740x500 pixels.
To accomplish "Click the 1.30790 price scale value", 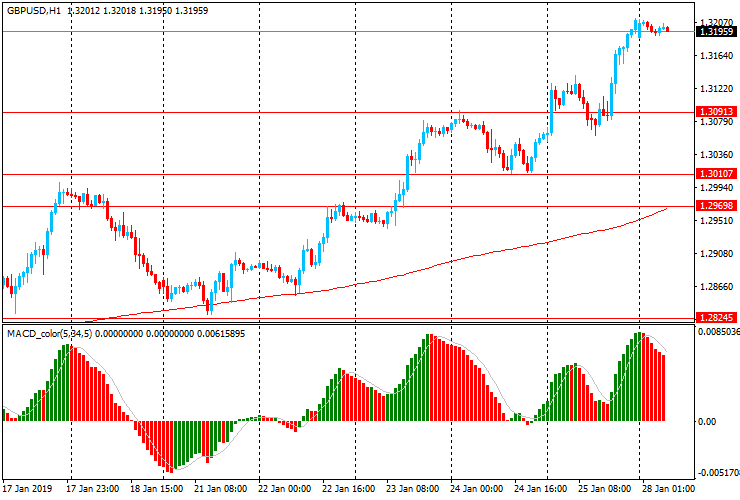I will tap(717, 122).
